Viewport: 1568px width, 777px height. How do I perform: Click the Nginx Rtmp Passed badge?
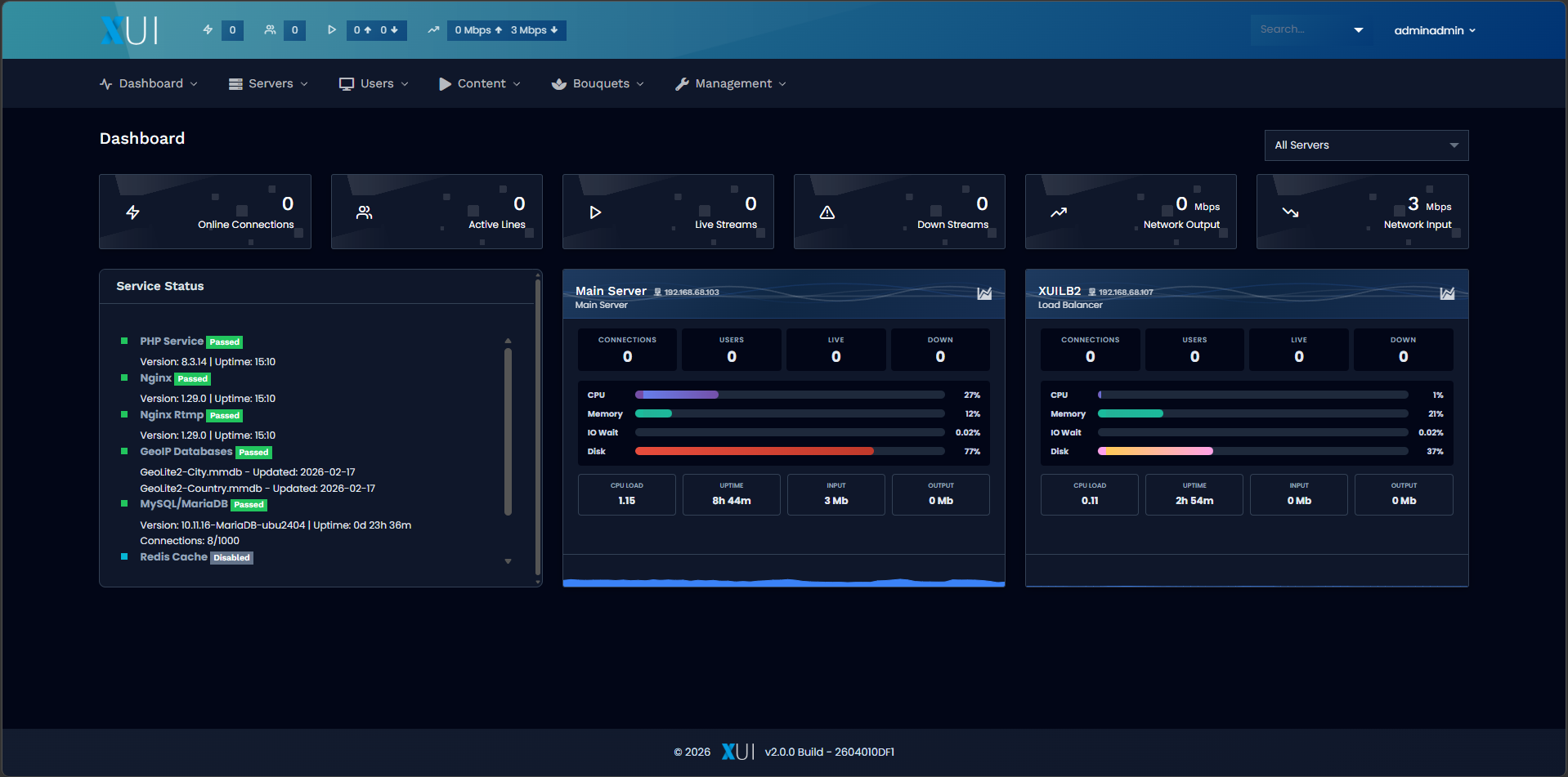(x=225, y=416)
